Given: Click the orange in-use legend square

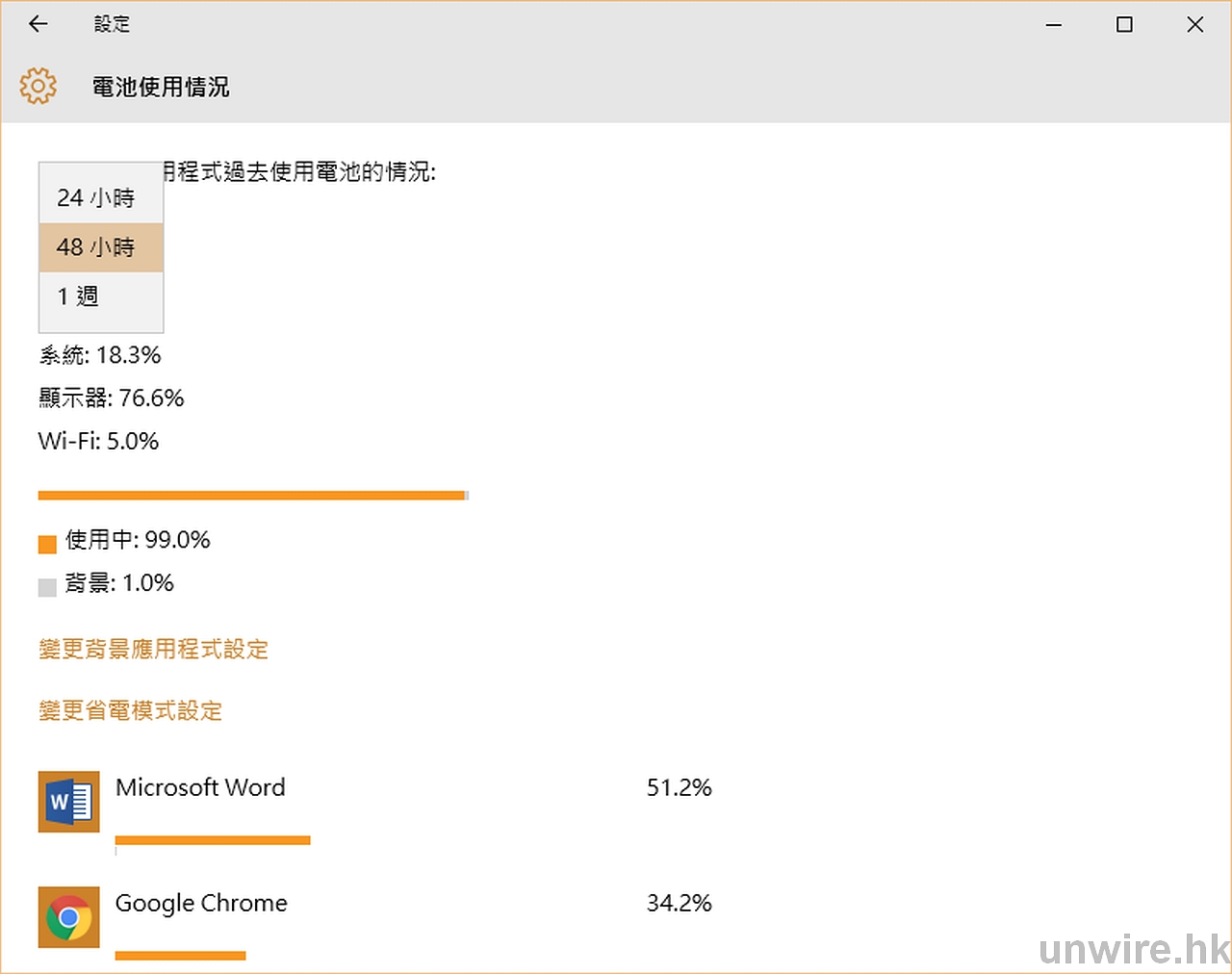Looking at the screenshot, I should tap(47, 545).
